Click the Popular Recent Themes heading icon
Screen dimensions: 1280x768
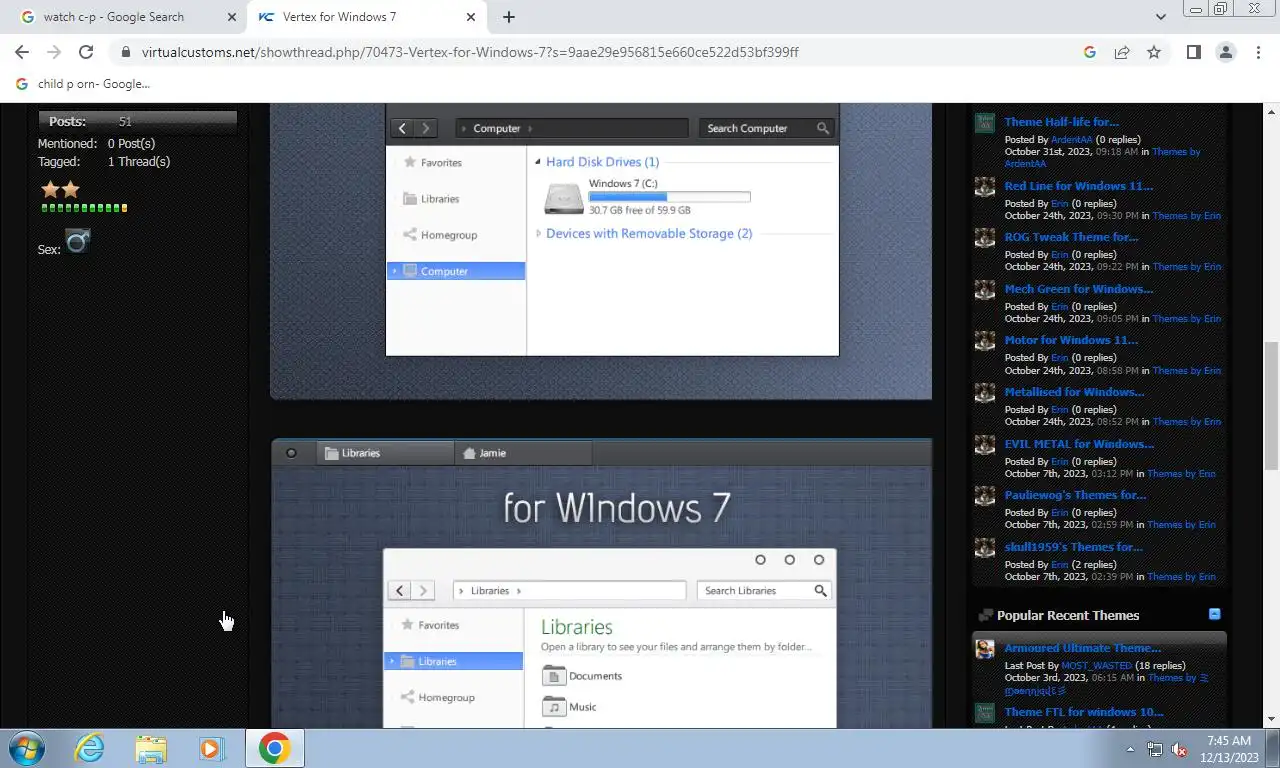click(986, 616)
